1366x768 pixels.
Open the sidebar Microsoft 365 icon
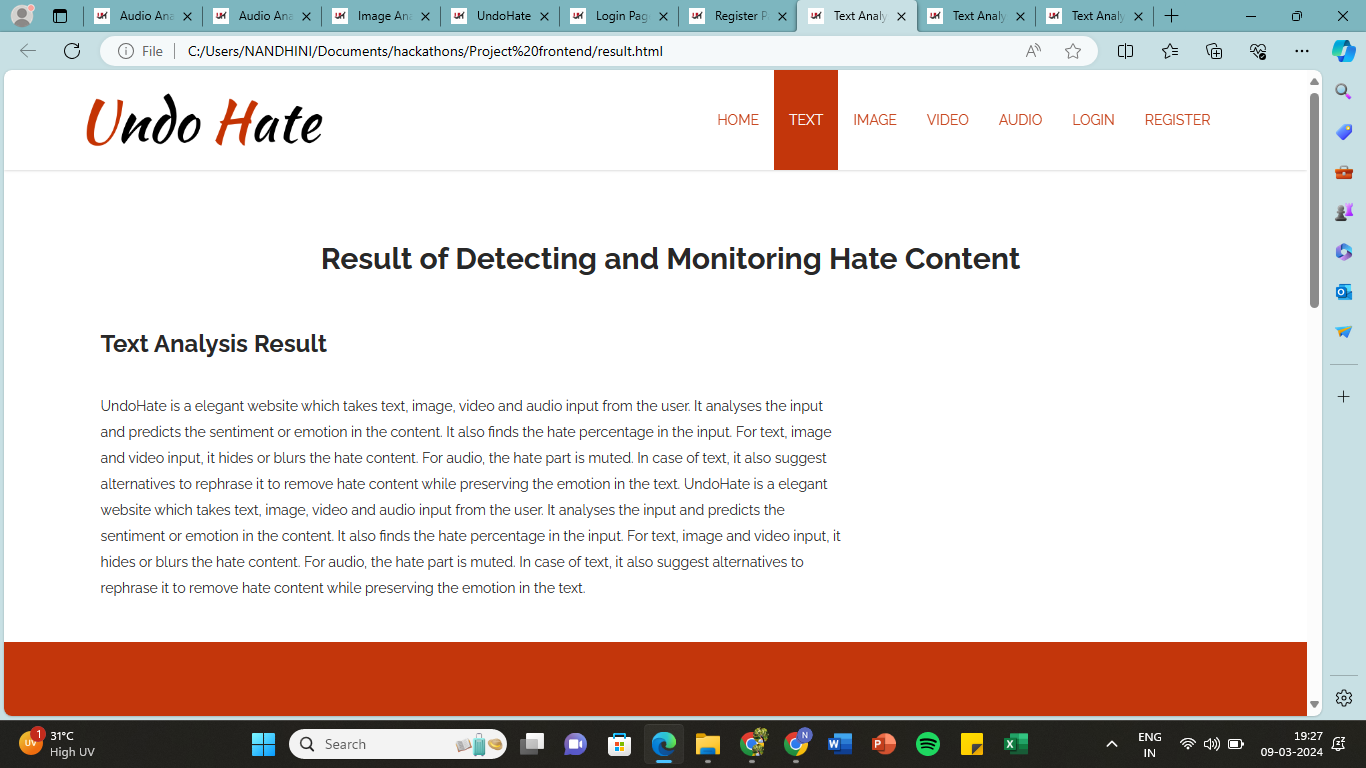click(1344, 252)
